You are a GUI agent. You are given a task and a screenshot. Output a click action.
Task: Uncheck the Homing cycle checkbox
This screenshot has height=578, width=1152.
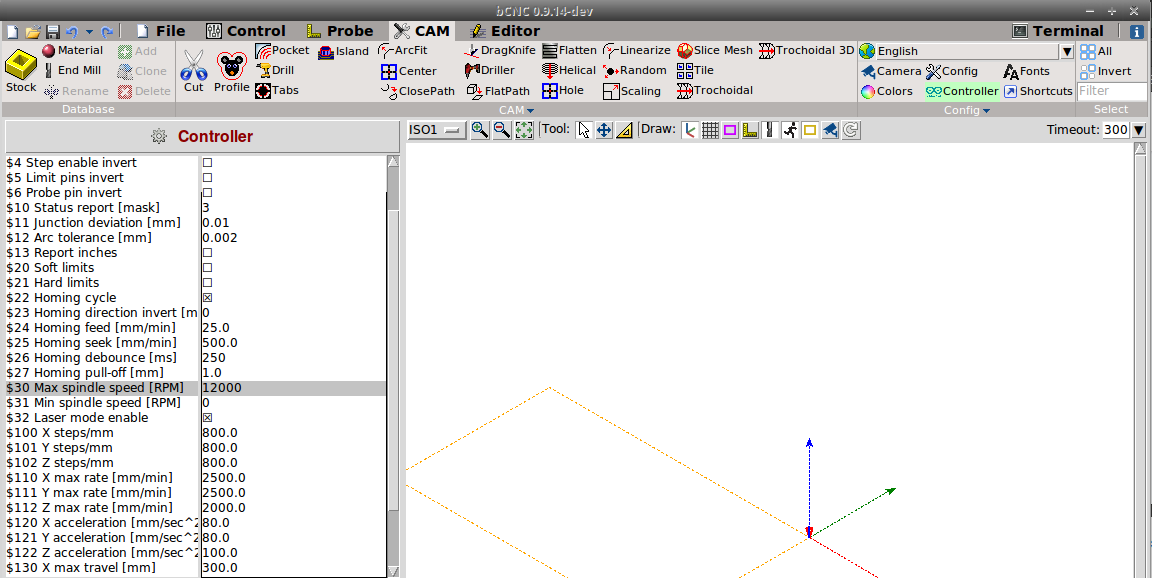[x=208, y=298]
